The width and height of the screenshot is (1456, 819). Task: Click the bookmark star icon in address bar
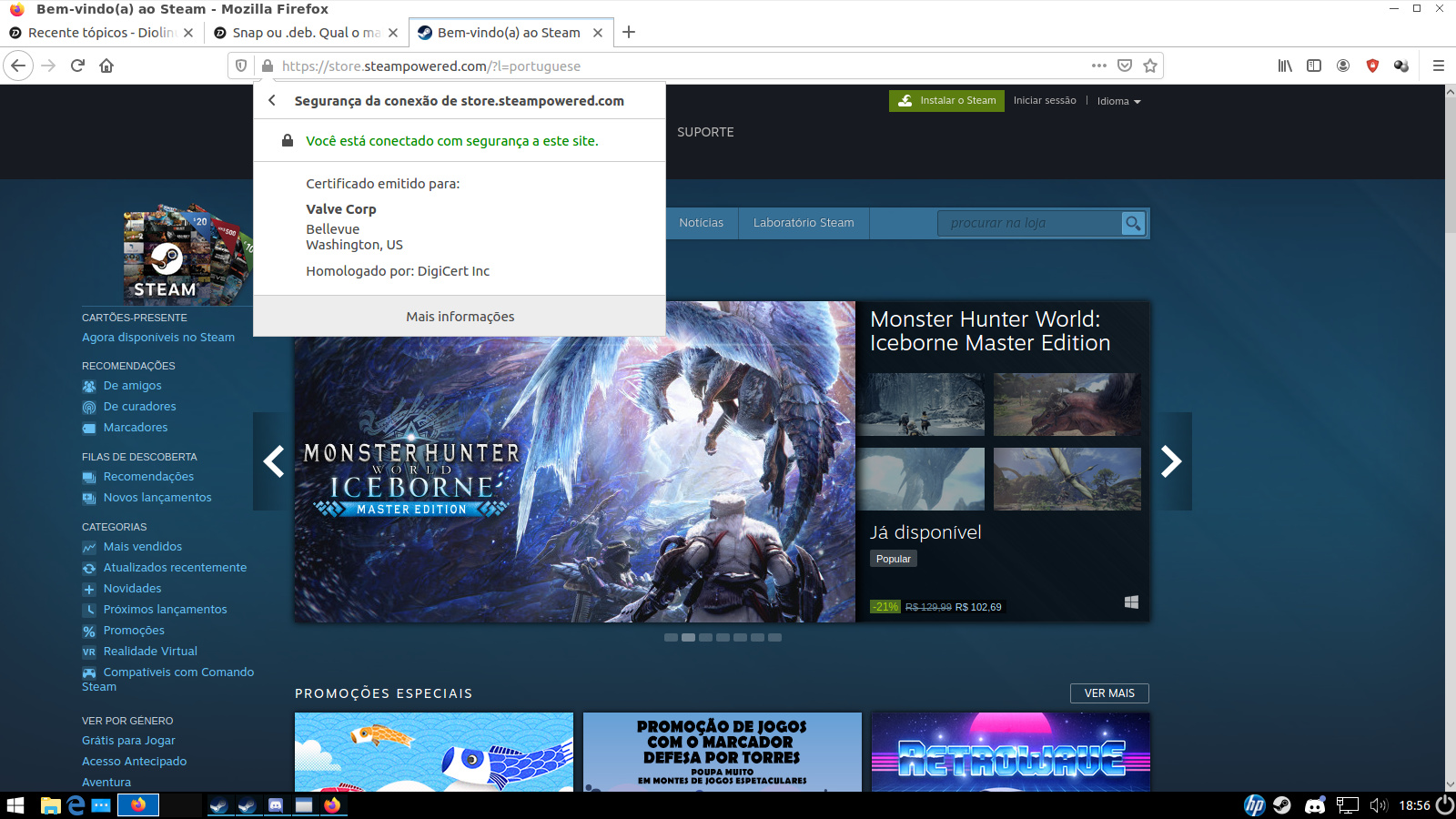(x=1150, y=66)
